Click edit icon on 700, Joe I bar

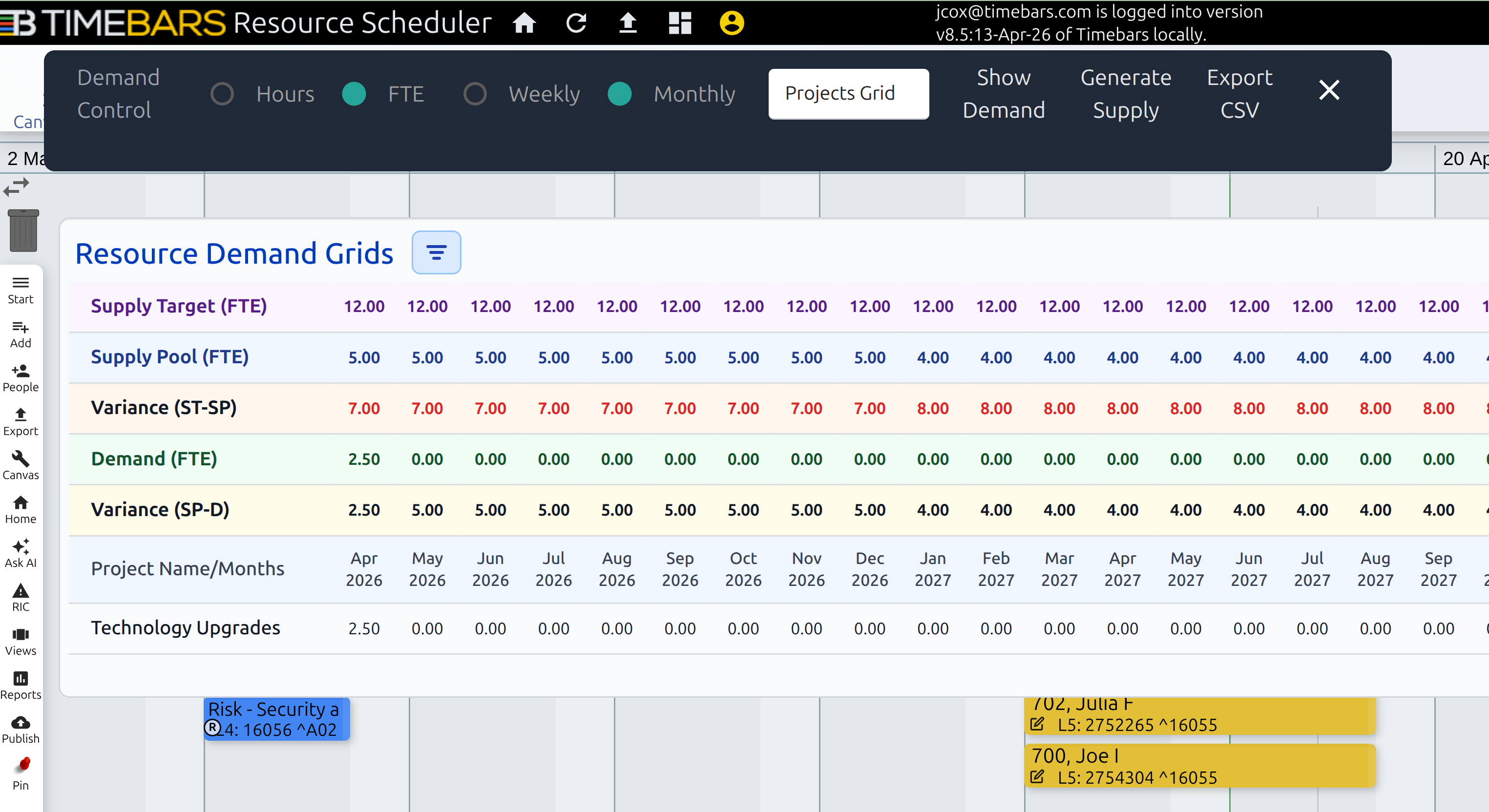[x=1037, y=777]
